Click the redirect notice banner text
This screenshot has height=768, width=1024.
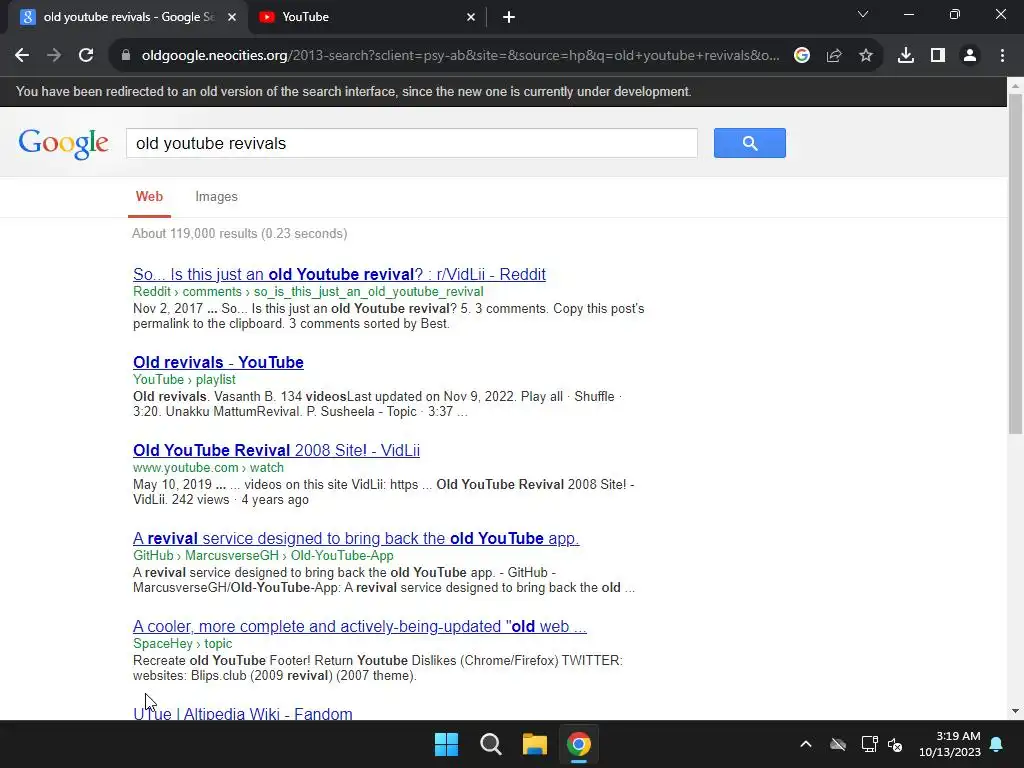click(353, 91)
